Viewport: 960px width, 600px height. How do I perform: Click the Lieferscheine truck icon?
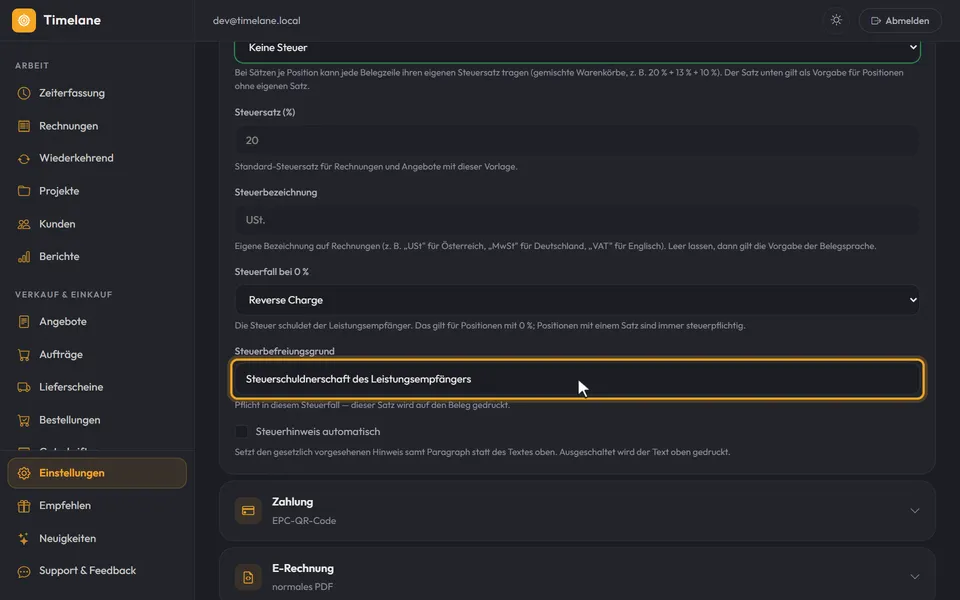pyautogui.click(x=24, y=387)
